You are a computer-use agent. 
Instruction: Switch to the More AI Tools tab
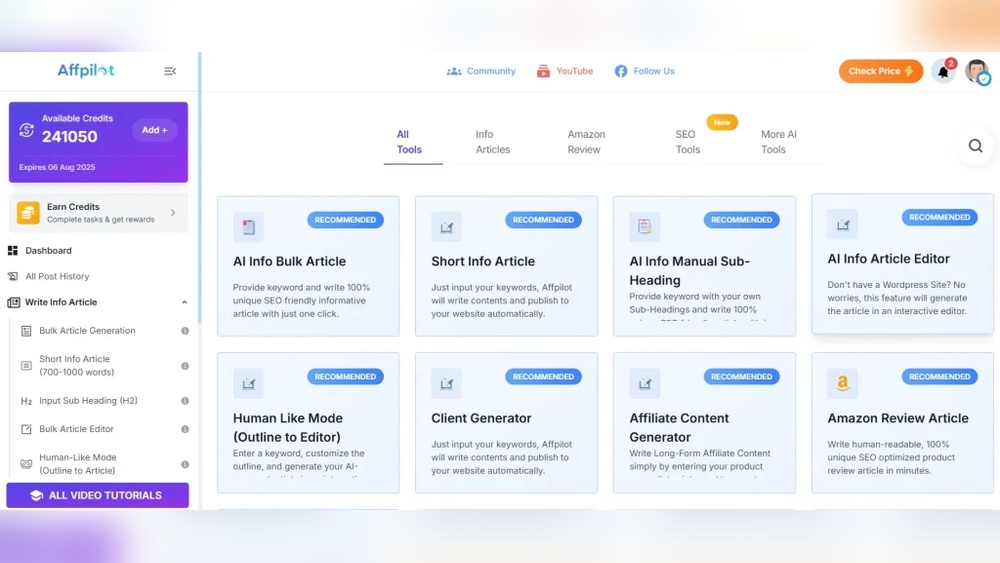[x=779, y=142]
